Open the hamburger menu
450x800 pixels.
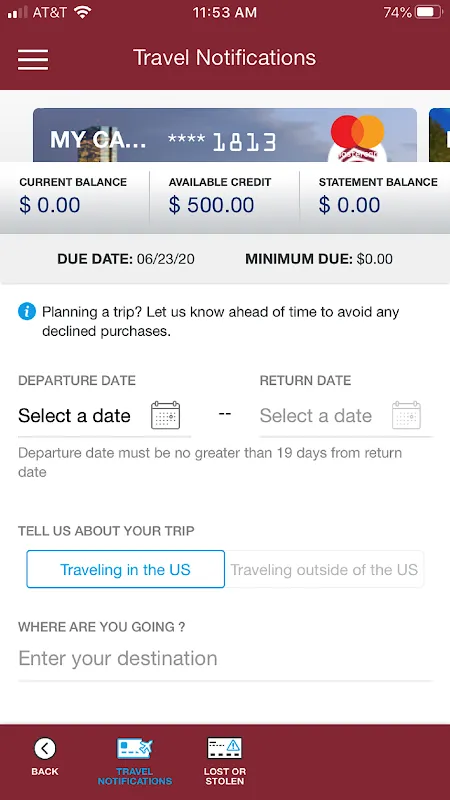click(33, 59)
